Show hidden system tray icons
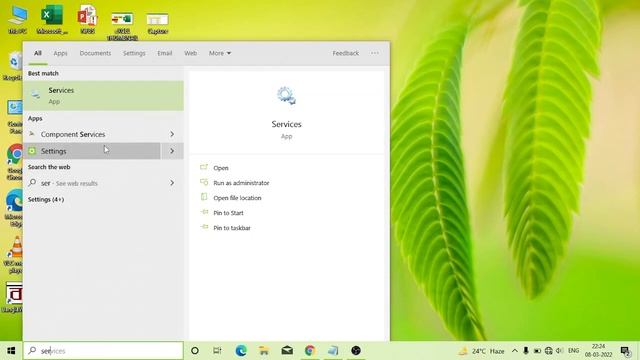The image size is (640, 360). click(515, 351)
